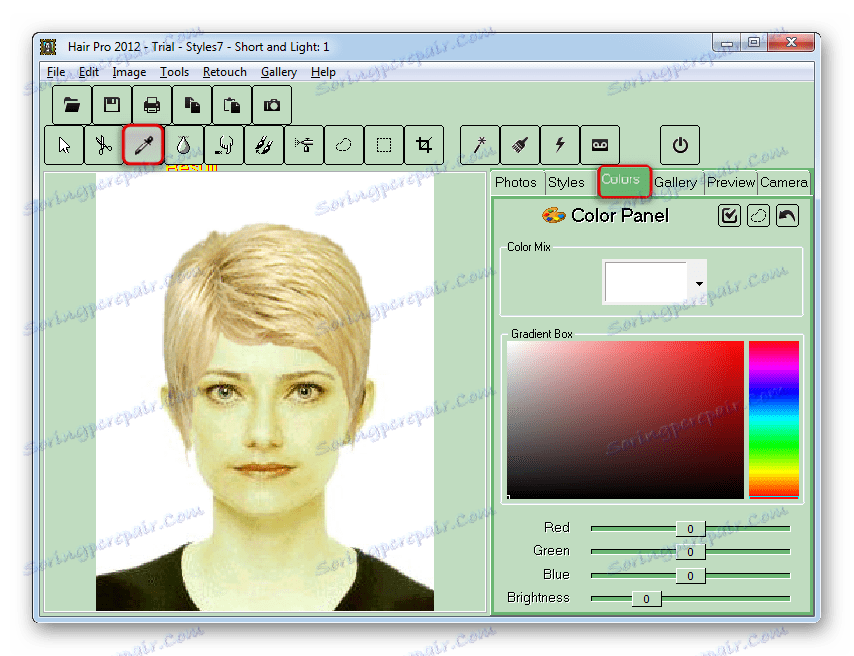Click the Red slider handle
The height and width of the screenshot is (656, 854).
coord(690,529)
